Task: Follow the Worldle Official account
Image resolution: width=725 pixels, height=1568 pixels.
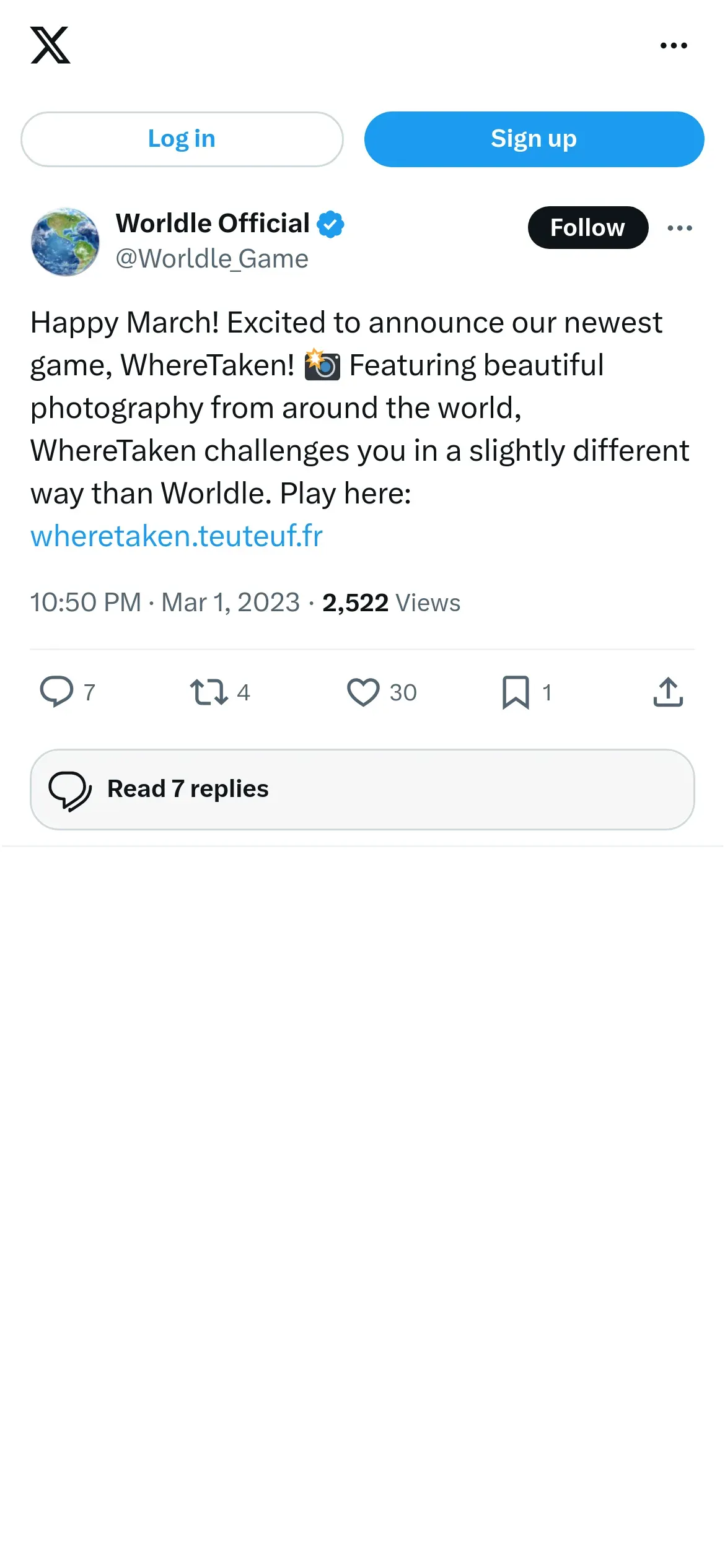Action: point(587,228)
